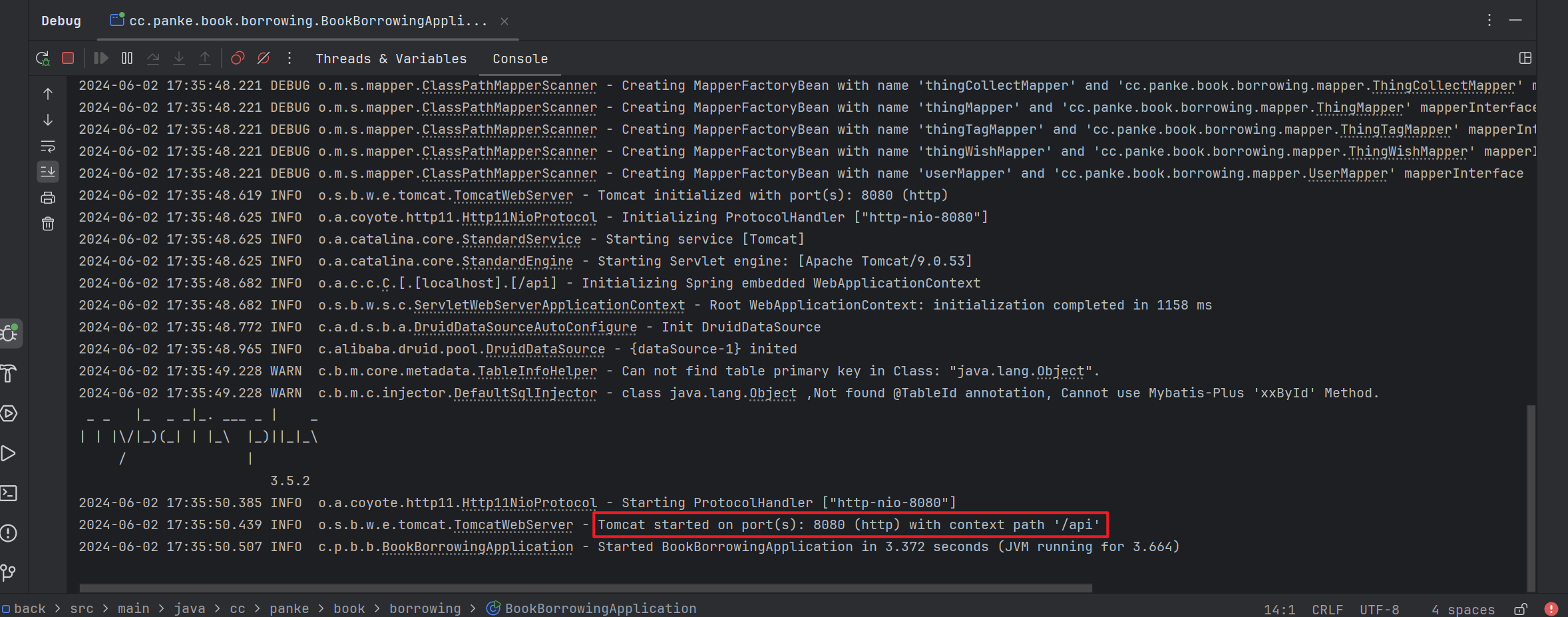1568x617 pixels.
Task: Open the Problems tool window
Action: pyautogui.click(x=9, y=533)
